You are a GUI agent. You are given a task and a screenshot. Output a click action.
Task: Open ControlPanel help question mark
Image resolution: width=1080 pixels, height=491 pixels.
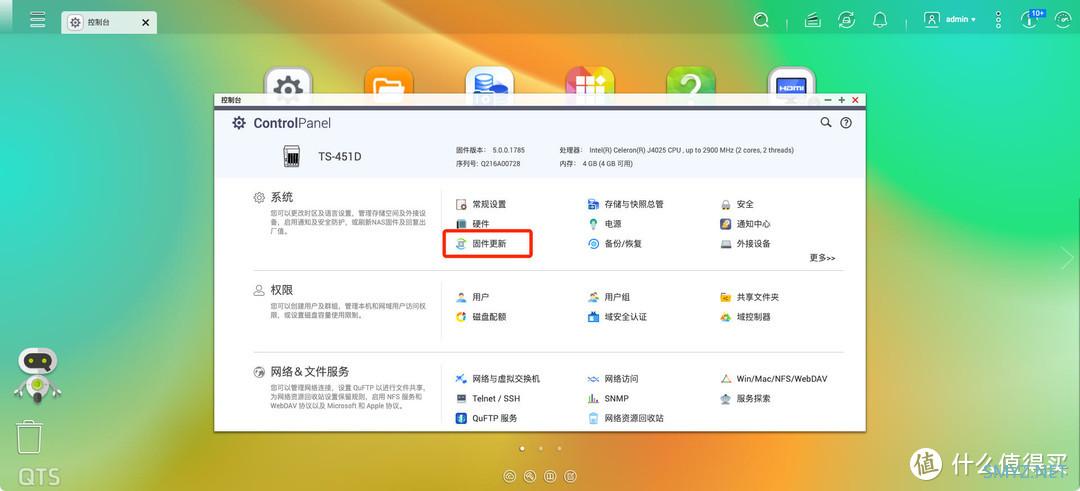tap(846, 123)
